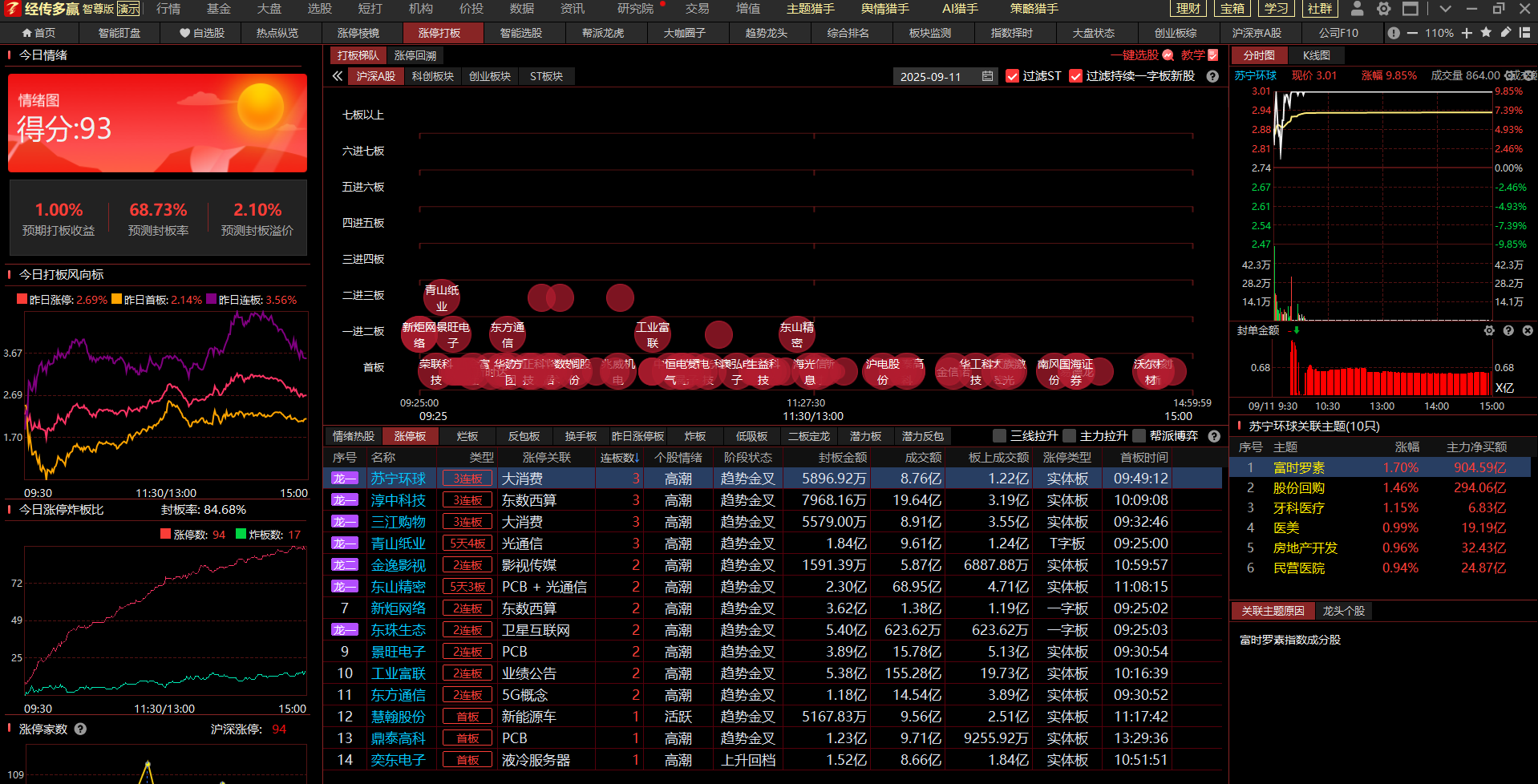Toggle 过滤ST checkbox
Viewport: 1538px width, 784px height.
tap(1012, 76)
